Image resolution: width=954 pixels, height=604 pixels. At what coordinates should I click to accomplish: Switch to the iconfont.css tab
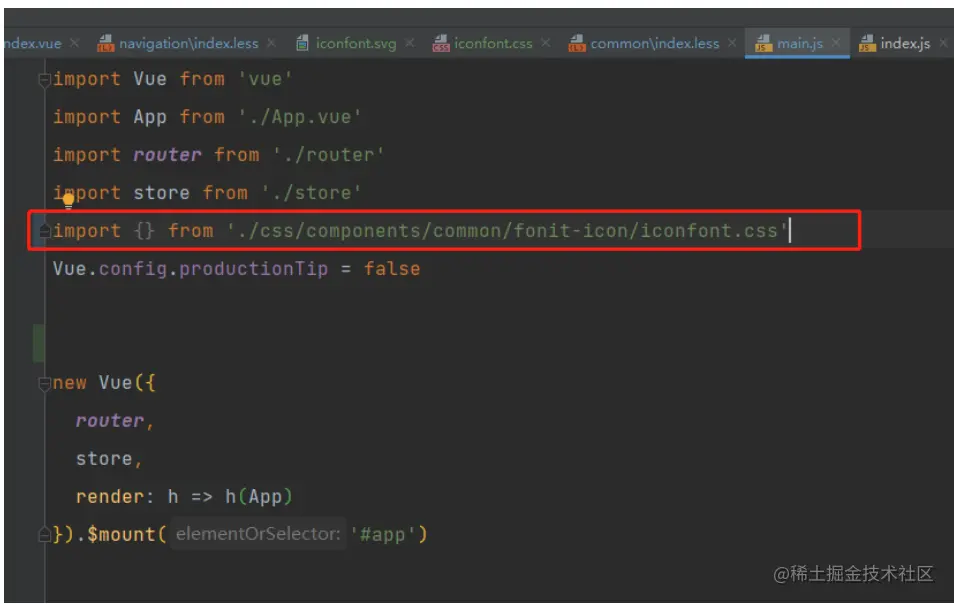pyautogui.click(x=493, y=44)
